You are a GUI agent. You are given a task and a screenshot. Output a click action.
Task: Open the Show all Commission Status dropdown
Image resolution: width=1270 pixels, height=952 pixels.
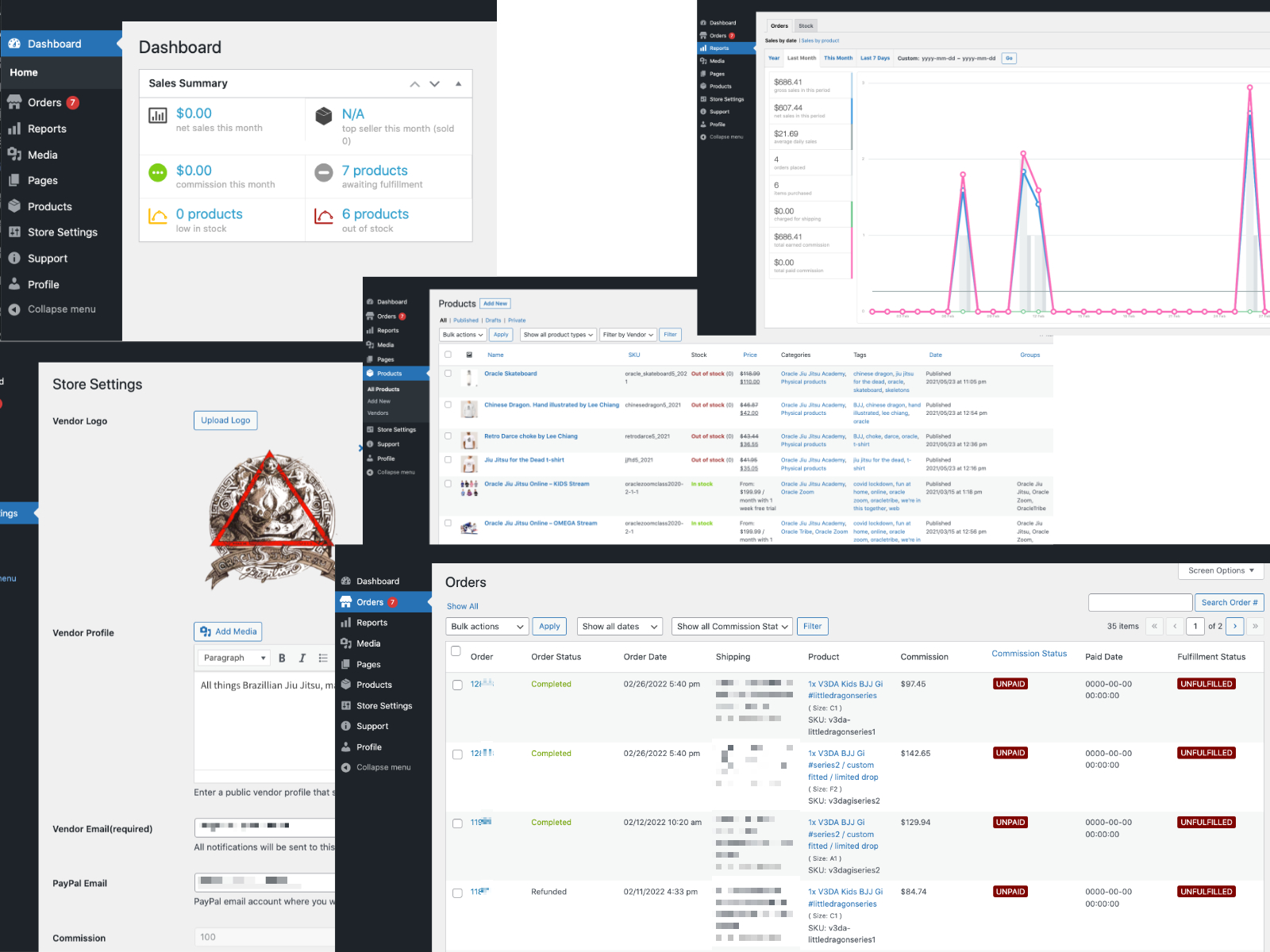pyautogui.click(x=732, y=627)
